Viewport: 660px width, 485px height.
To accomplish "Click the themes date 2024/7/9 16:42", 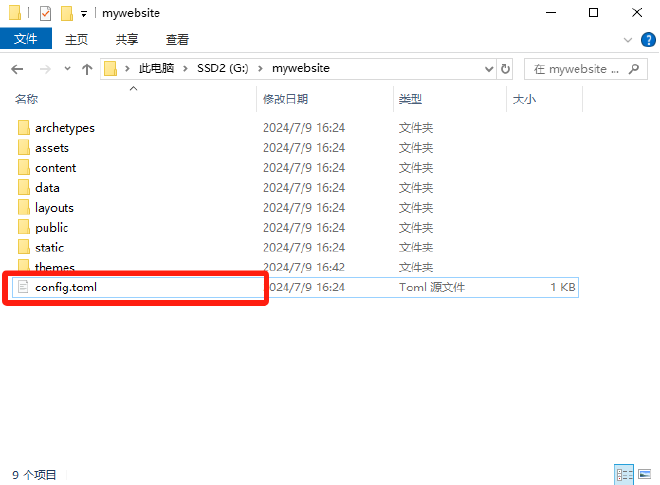I will tap(304, 267).
